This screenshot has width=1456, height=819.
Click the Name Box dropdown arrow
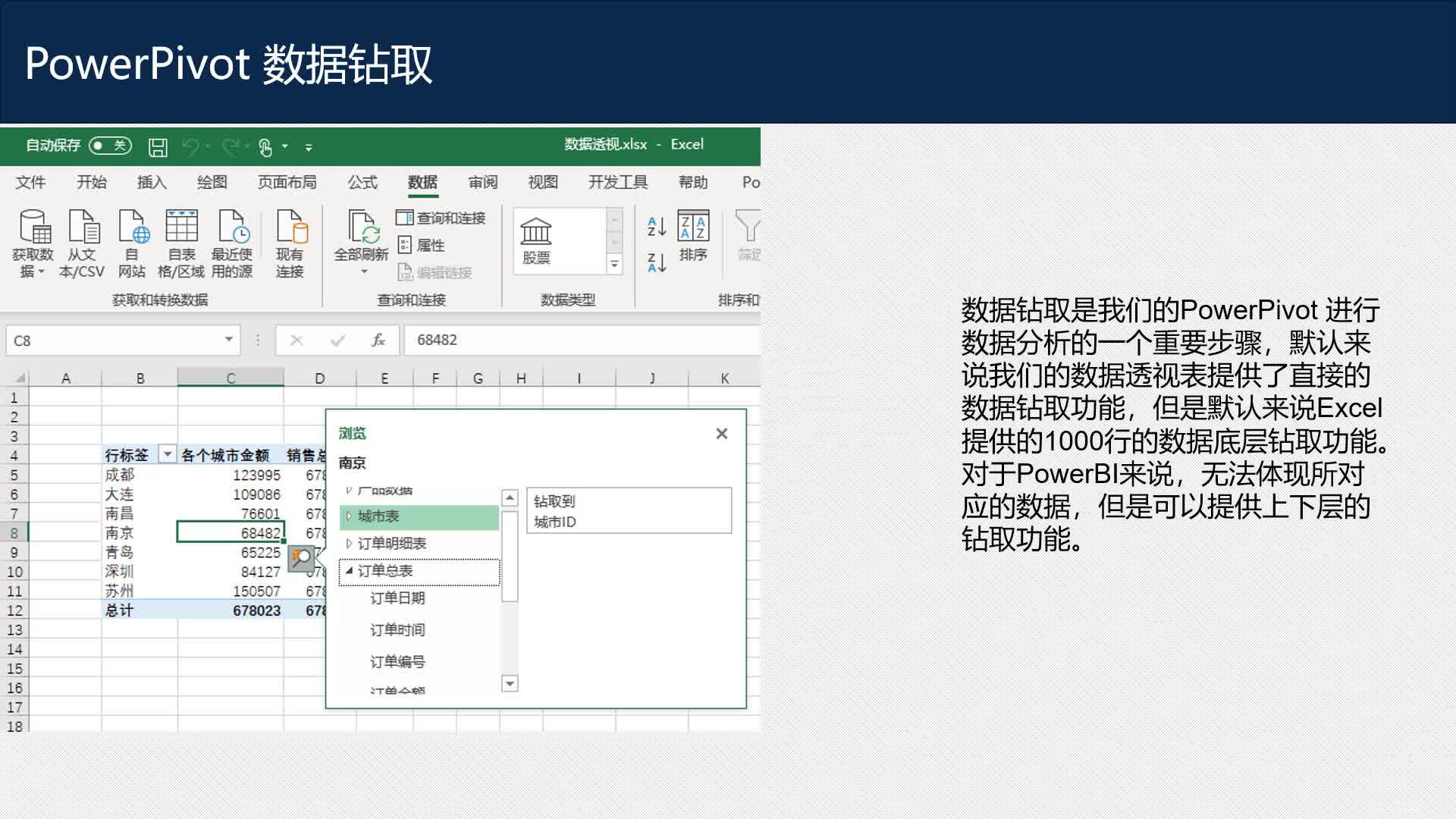[230, 340]
